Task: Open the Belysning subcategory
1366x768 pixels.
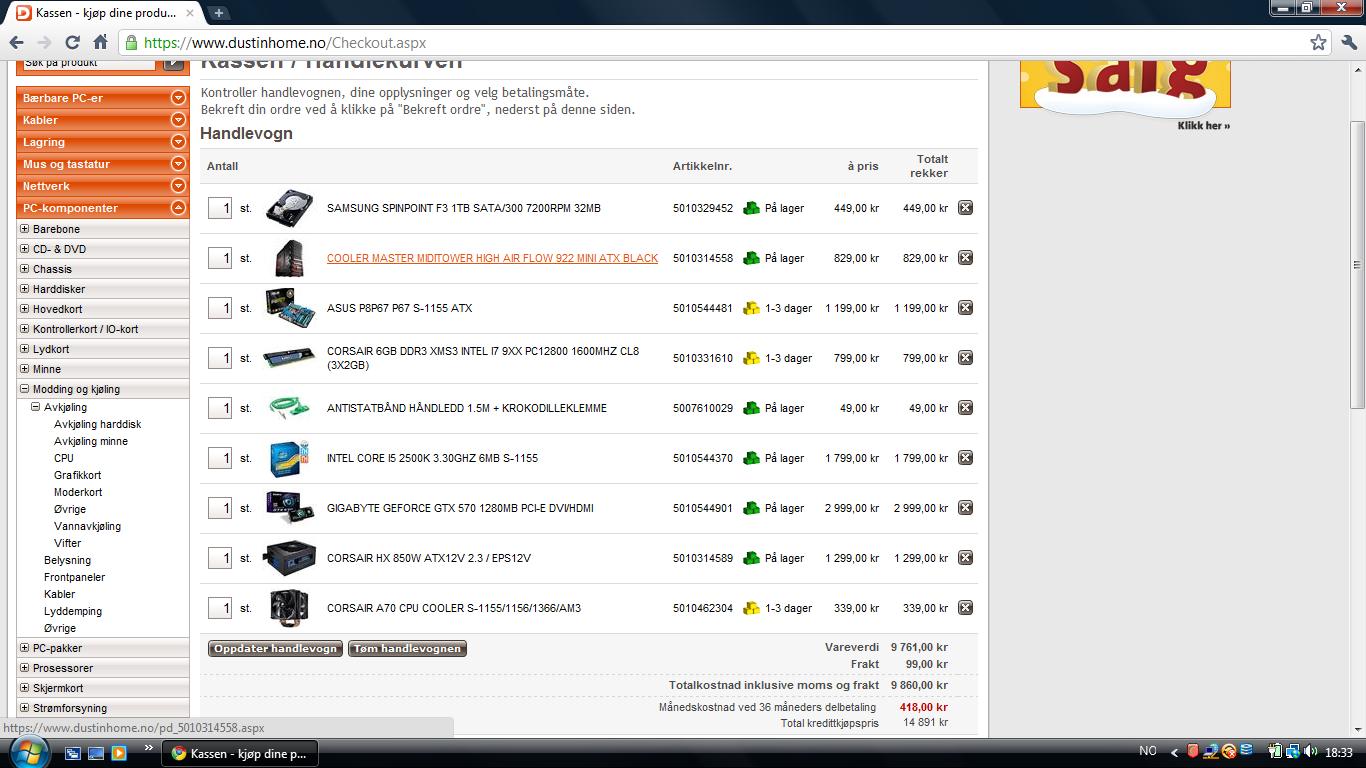Action: pos(67,560)
